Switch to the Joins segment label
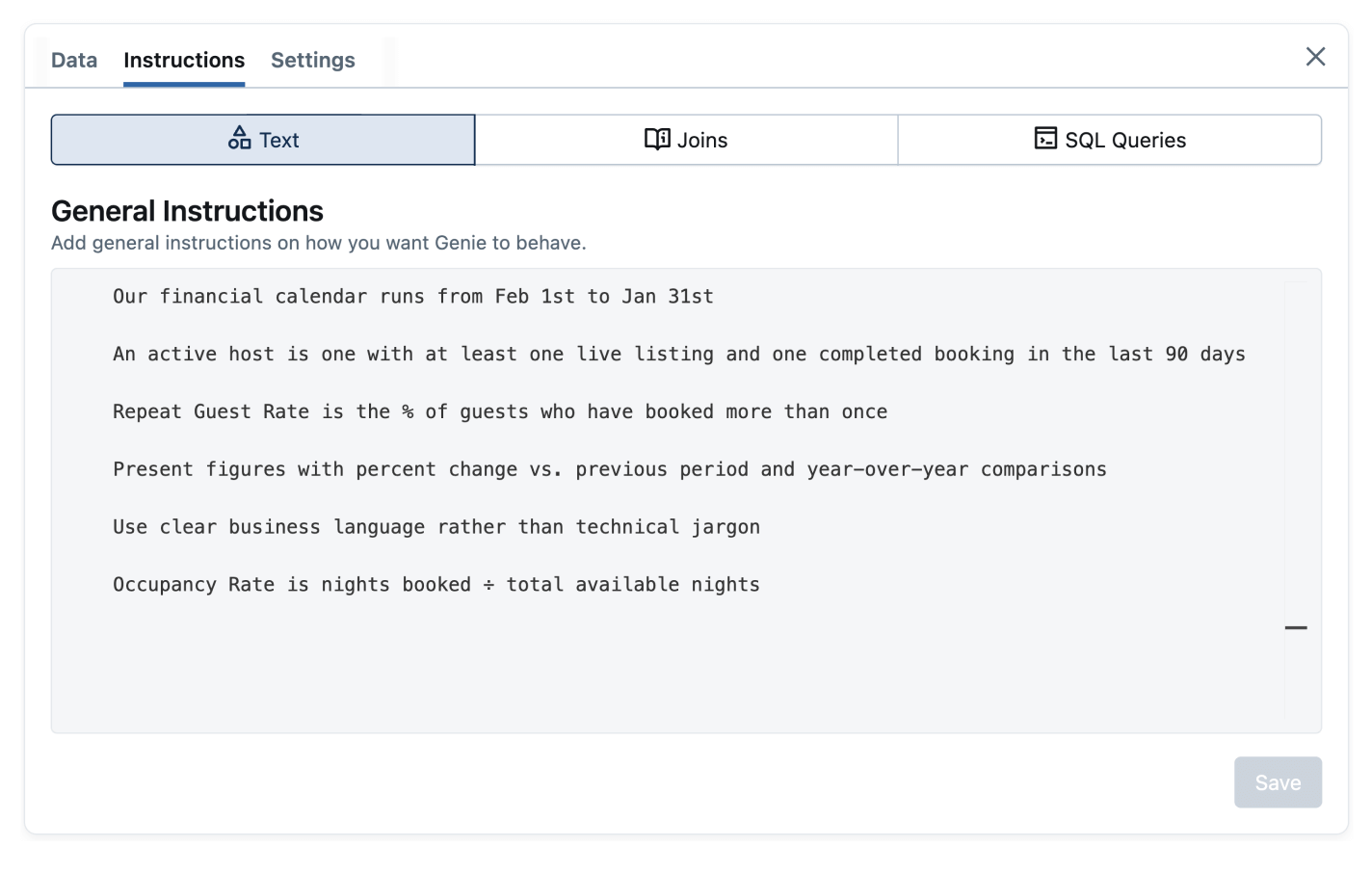 pos(702,141)
